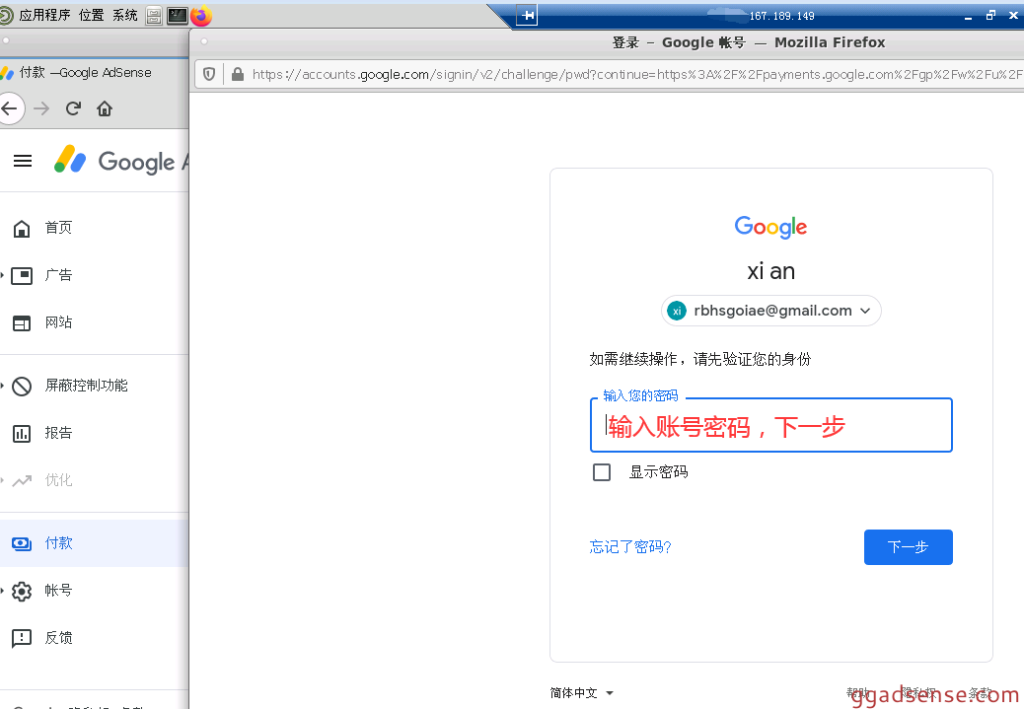The width and height of the screenshot is (1024, 709).
Task: Click the Google logo on the sign-in card
Action: coord(771,227)
